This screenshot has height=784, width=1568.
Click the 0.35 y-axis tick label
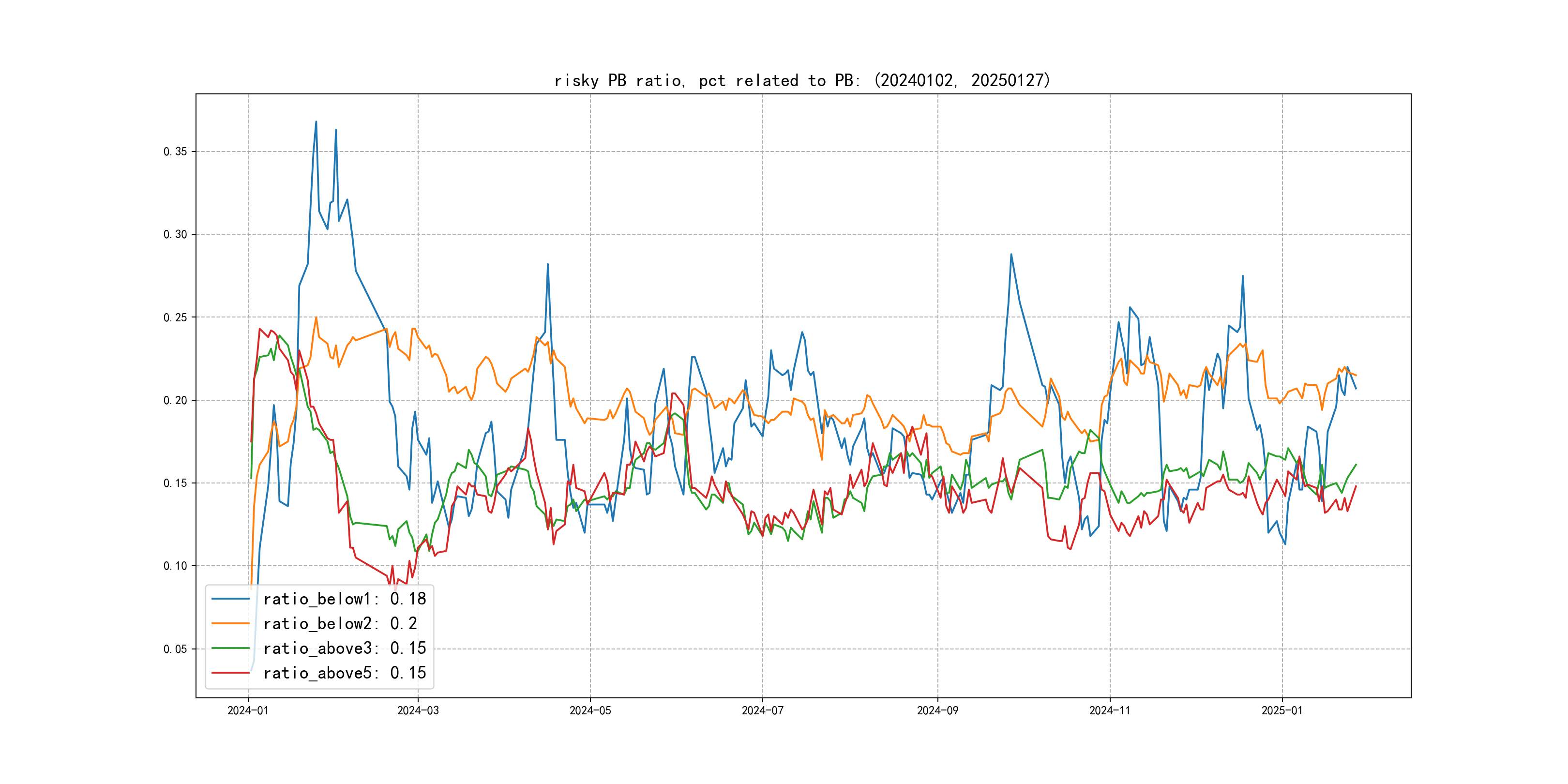[175, 151]
